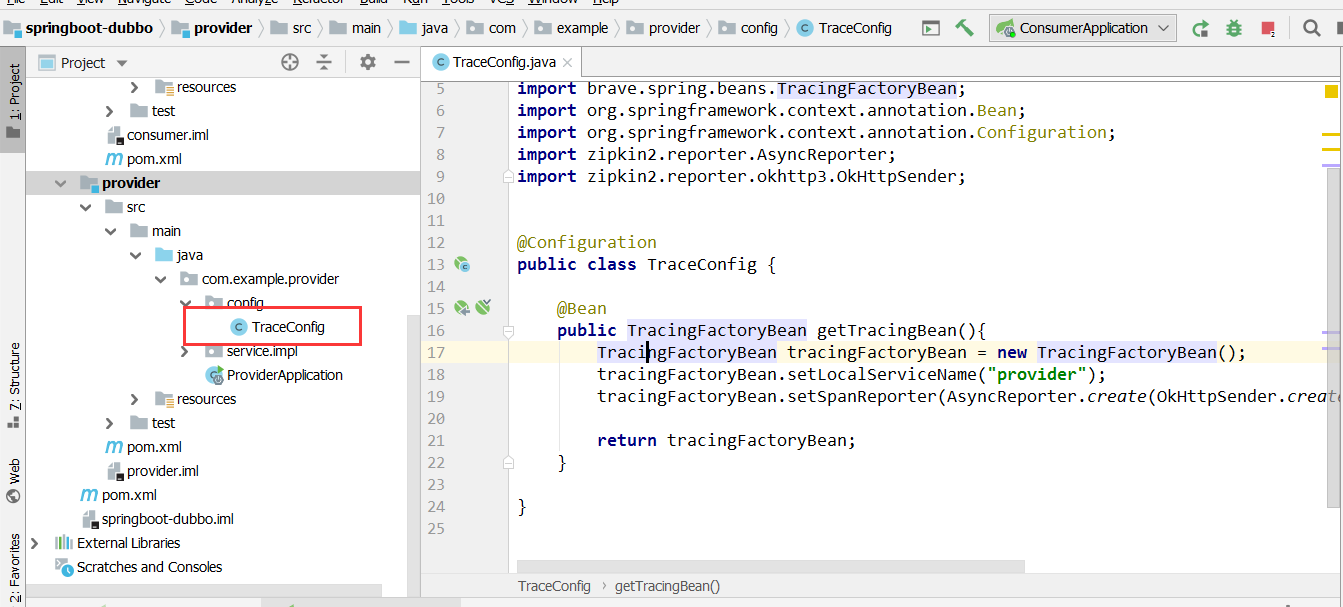Toggle the 1: Project tool window tab
This screenshot has width=1343, height=607.
(13, 98)
